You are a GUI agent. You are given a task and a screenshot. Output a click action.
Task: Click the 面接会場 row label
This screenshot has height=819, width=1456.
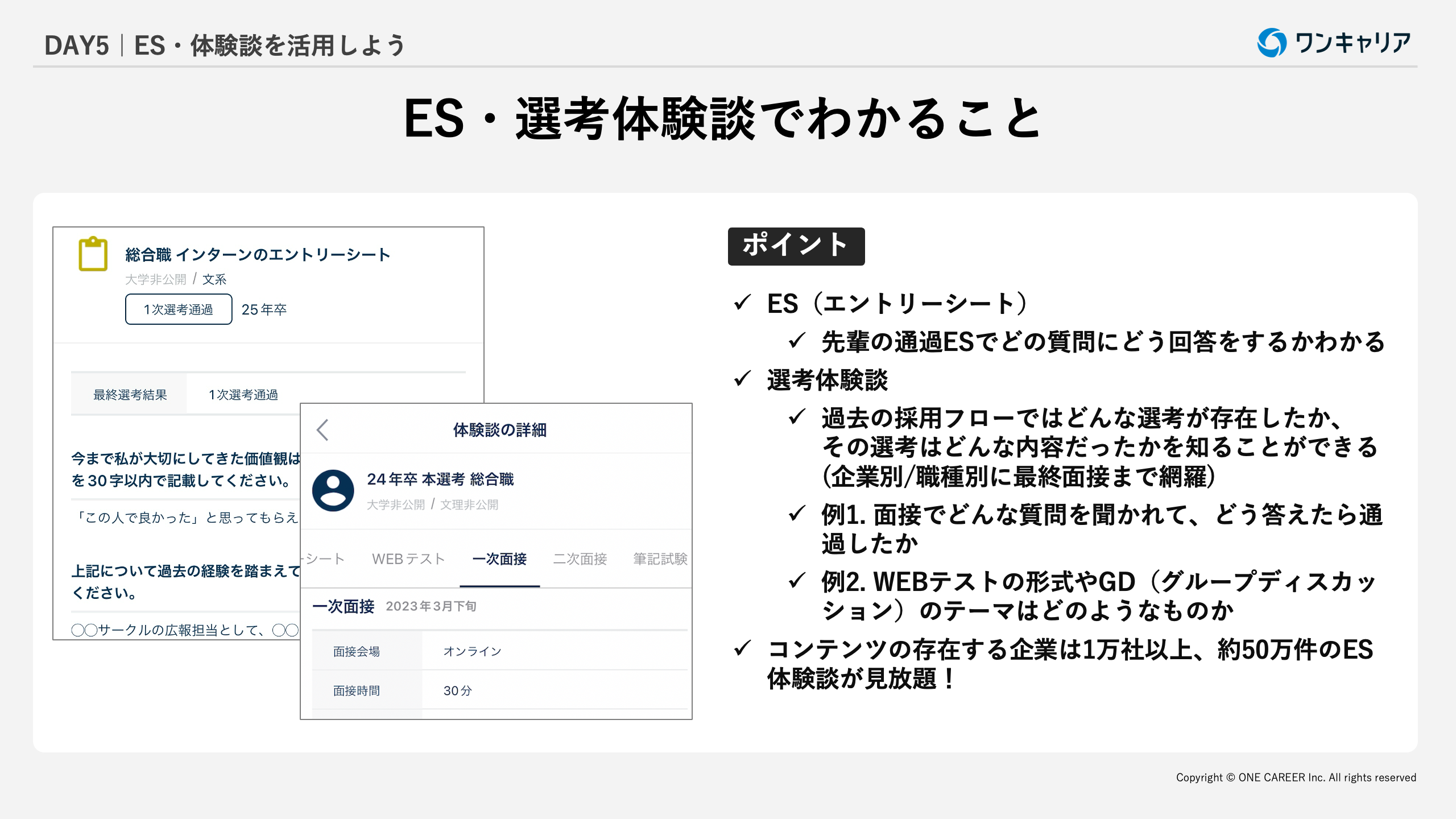point(356,652)
